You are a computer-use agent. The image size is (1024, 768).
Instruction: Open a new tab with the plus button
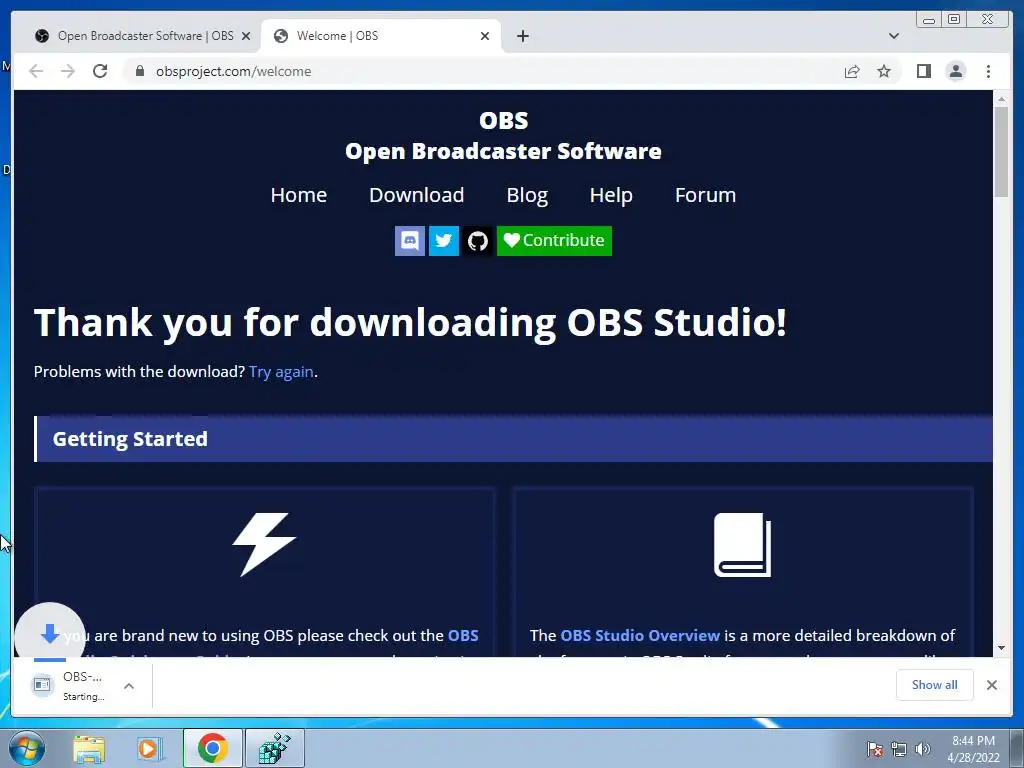point(522,36)
